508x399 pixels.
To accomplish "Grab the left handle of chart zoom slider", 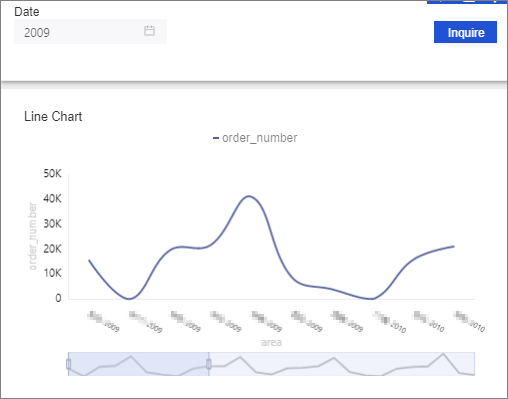I will pyautogui.click(x=69, y=364).
